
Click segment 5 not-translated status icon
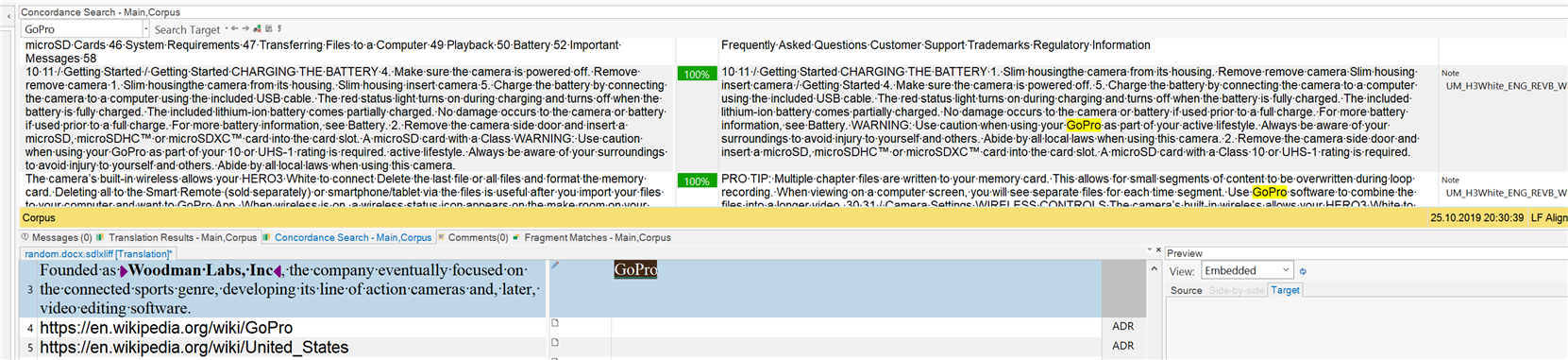pos(555,343)
